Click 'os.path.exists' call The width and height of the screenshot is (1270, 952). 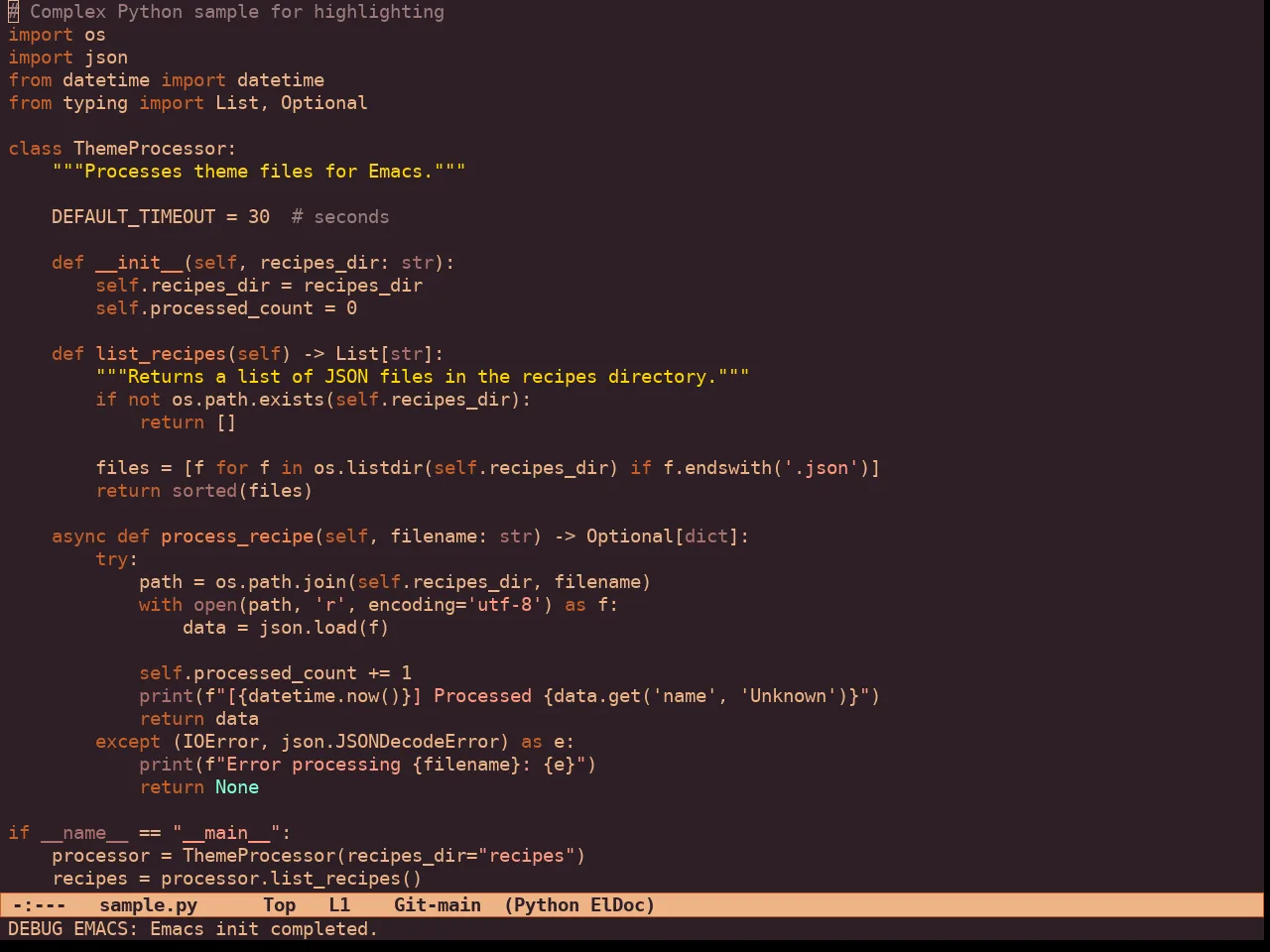point(248,400)
